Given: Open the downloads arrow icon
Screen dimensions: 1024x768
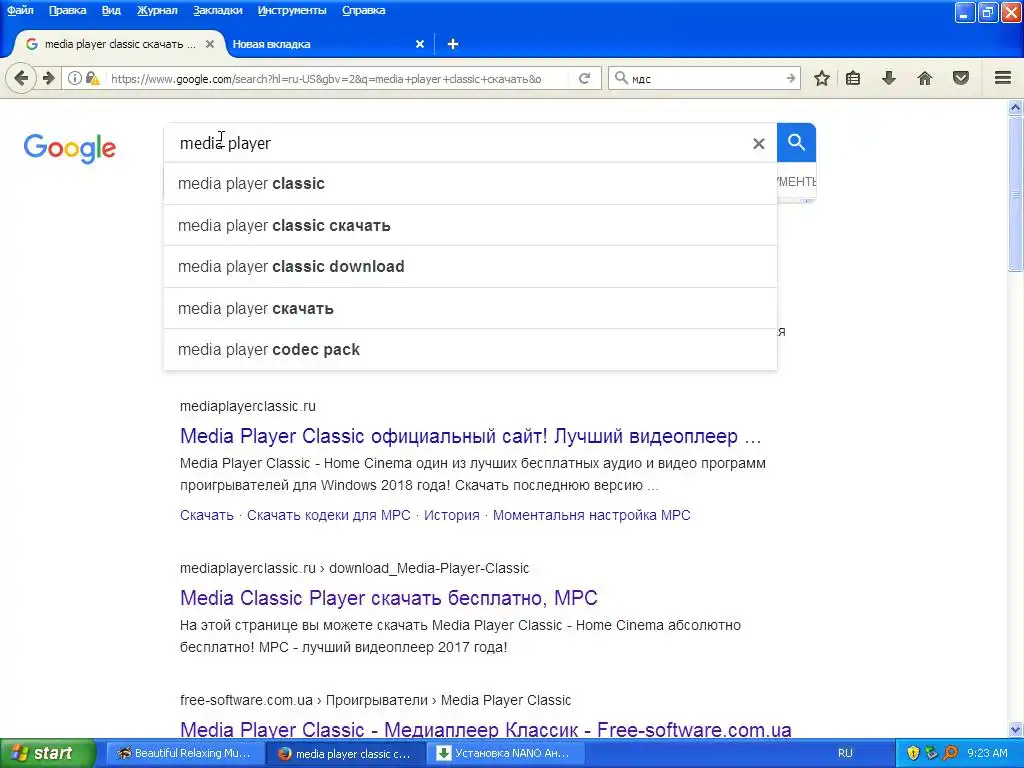Looking at the screenshot, I should tap(889, 78).
